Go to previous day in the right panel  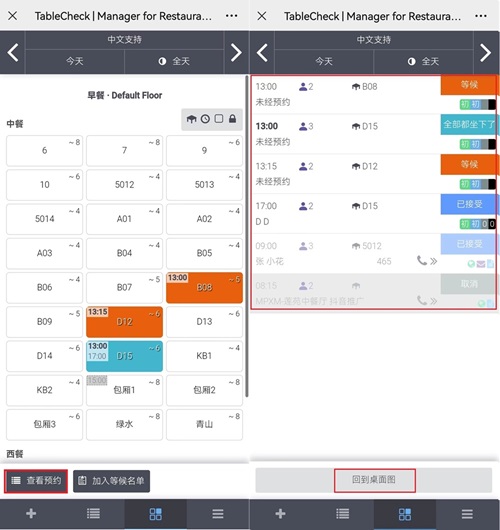(262, 53)
